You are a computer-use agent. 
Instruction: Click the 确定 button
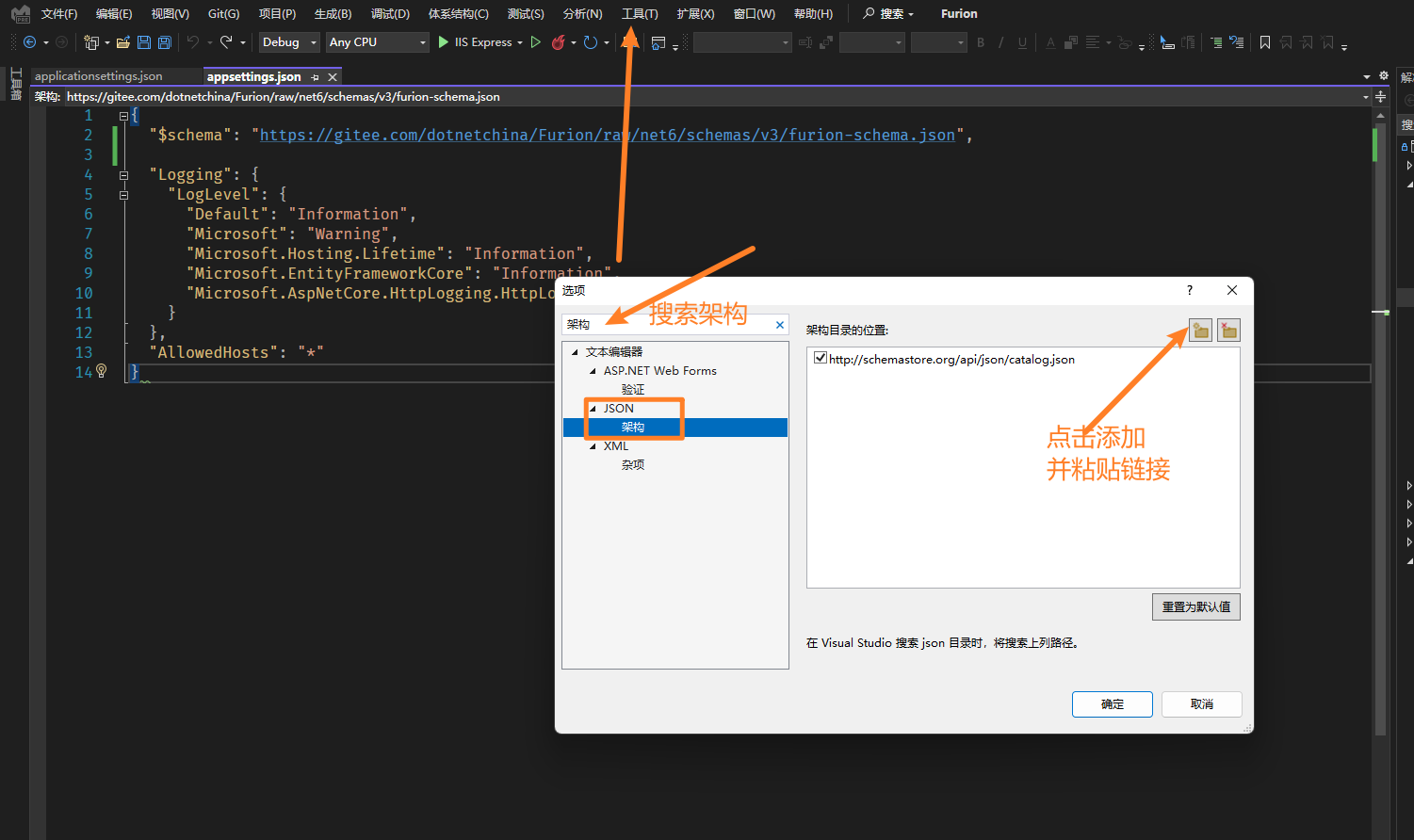click(1112, 704)
